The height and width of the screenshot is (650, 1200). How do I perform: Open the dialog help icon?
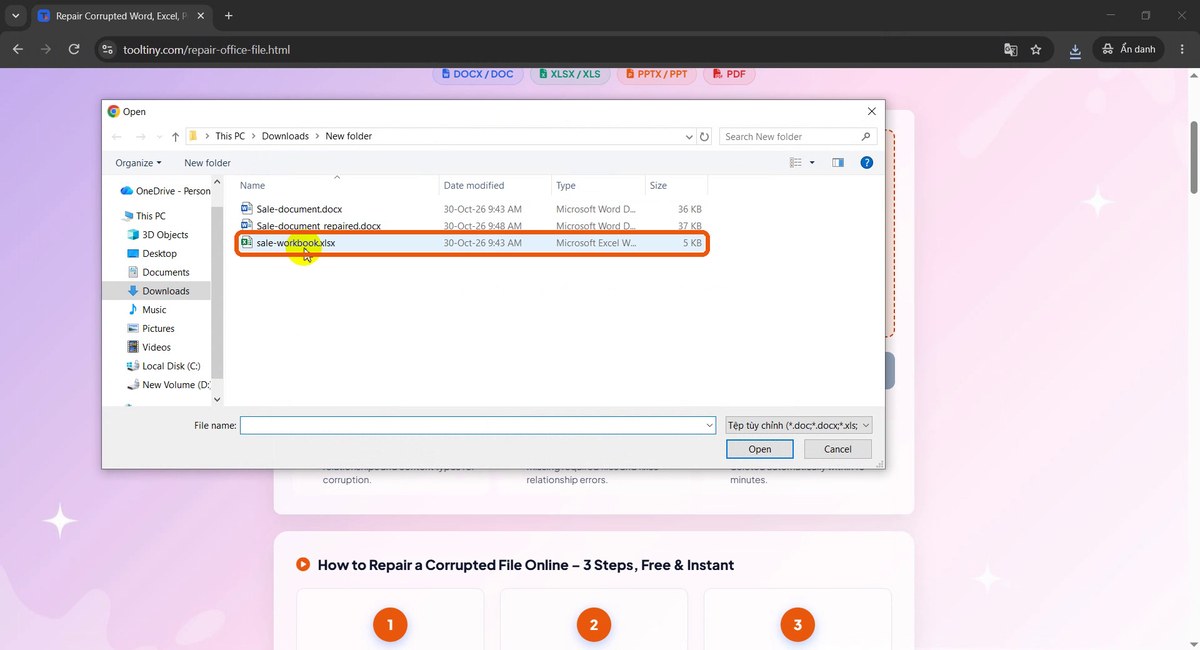click(x=867, y=162)
